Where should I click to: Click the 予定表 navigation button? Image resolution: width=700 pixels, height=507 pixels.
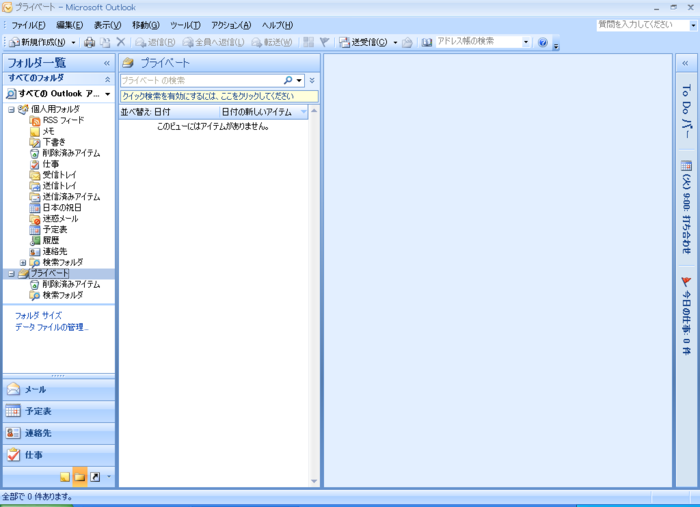[59, 411]
